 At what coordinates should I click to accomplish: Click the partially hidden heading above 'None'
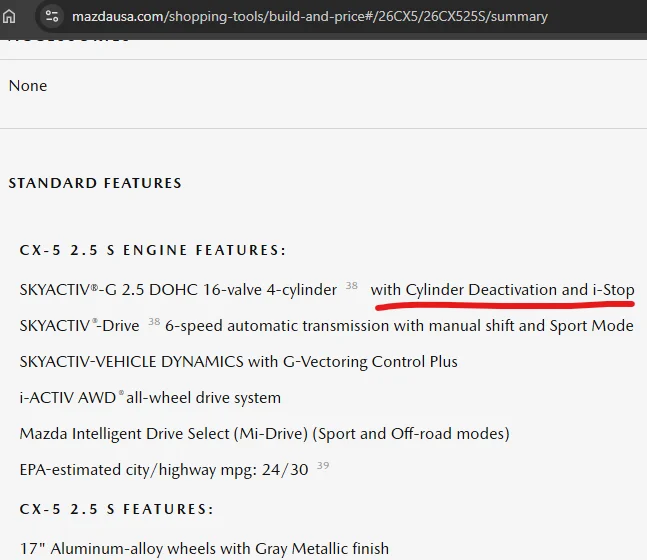[70, 38]
